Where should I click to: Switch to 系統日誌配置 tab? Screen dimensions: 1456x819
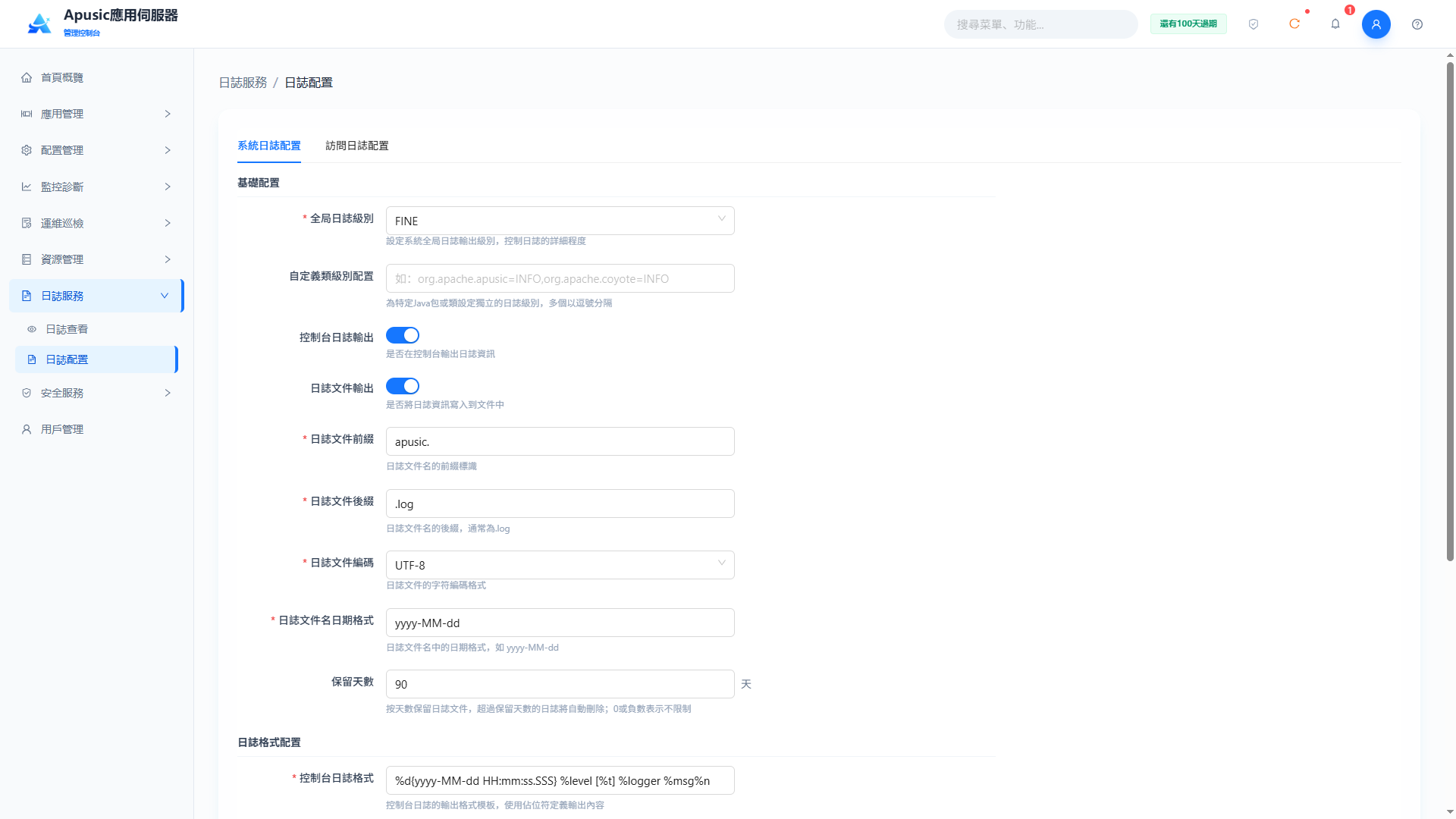pyautogui.click(x=269, y=146)
